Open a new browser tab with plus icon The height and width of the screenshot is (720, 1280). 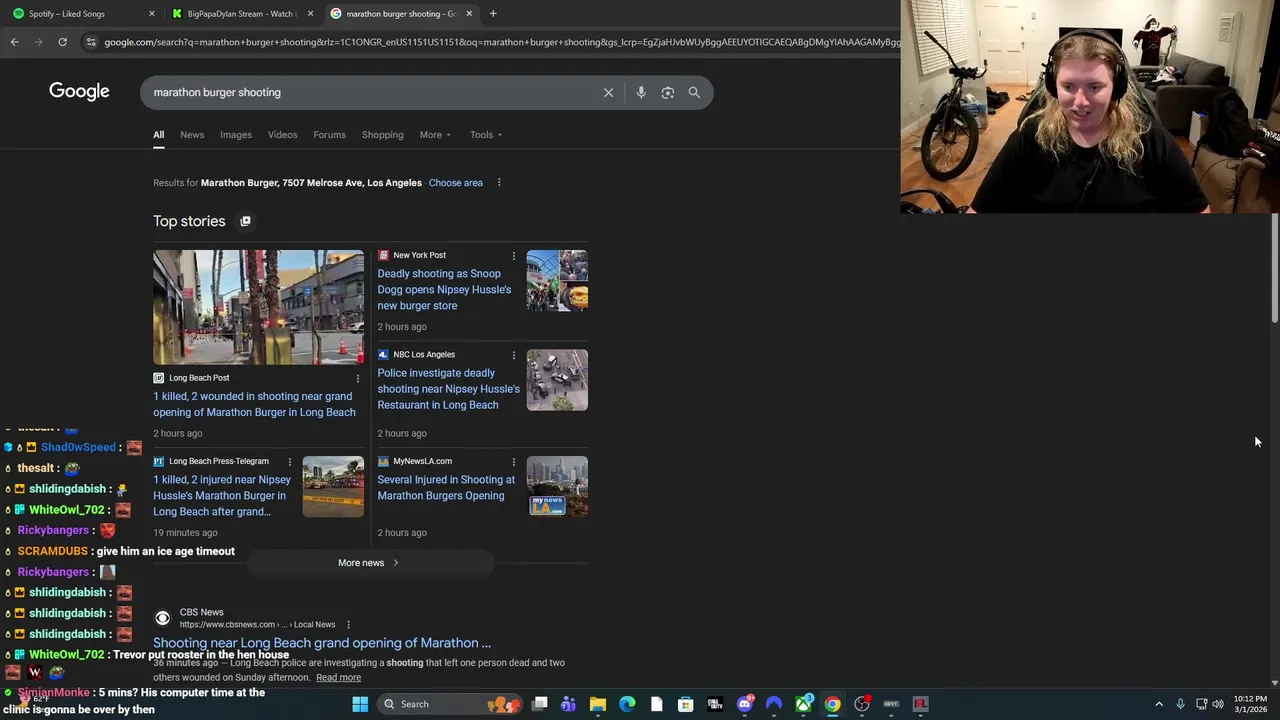[x=493, y=14]
